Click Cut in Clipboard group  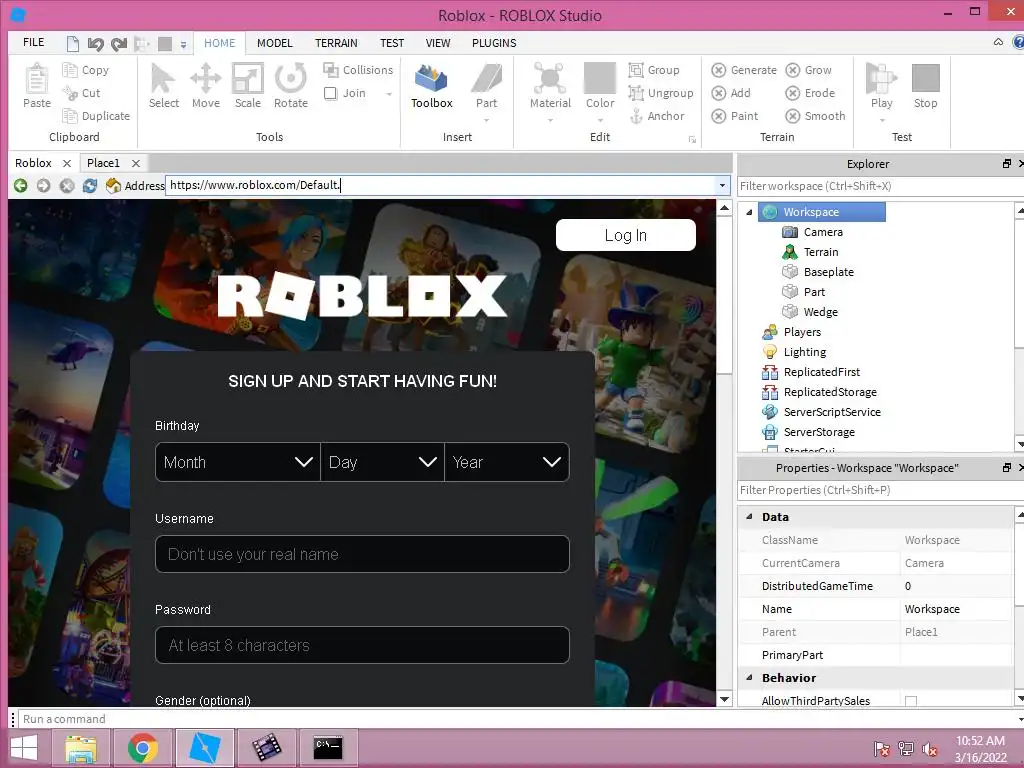tap(81, 93)
